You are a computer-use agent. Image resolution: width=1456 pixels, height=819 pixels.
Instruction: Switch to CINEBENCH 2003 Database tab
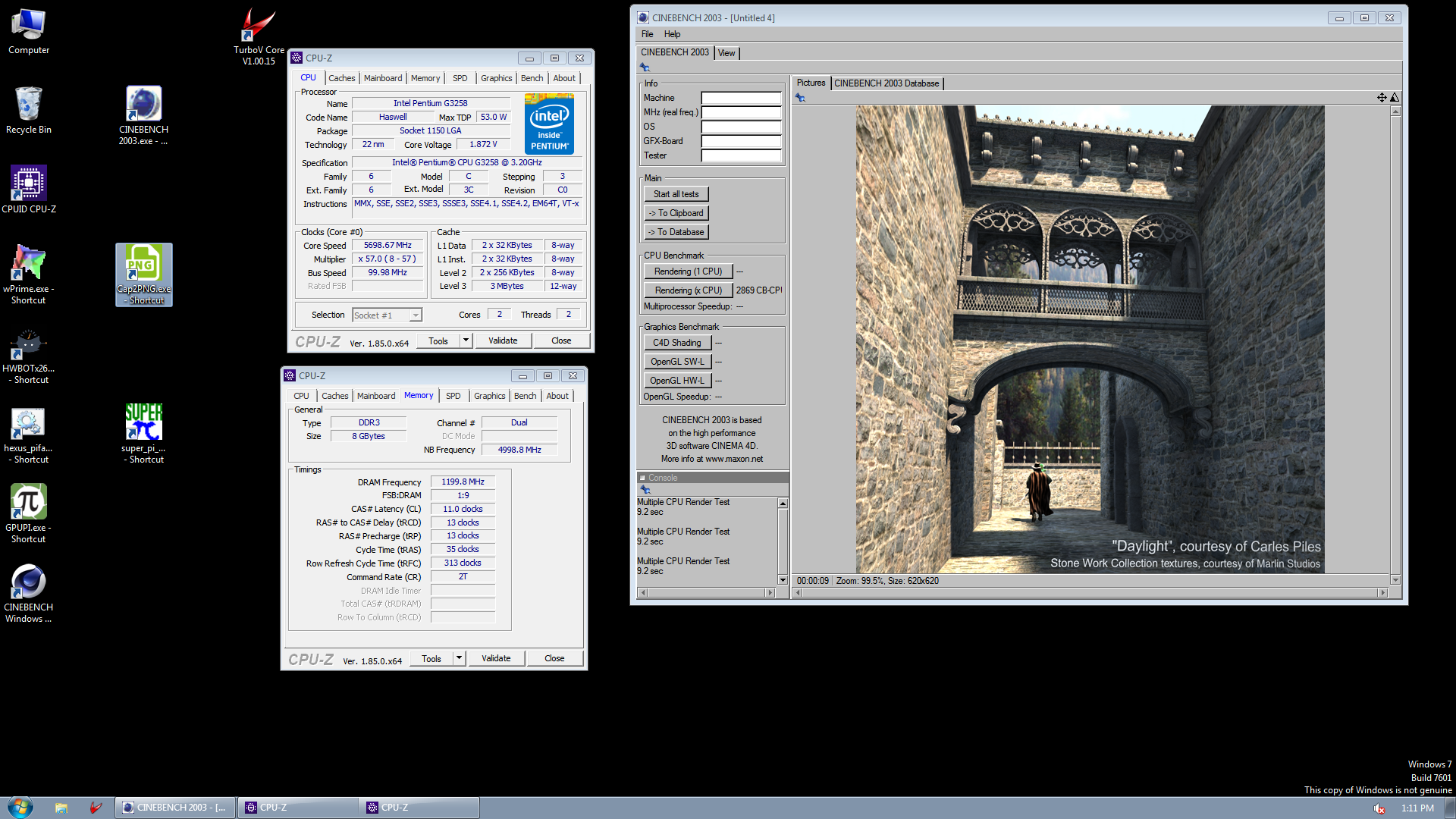click(886, 83)
